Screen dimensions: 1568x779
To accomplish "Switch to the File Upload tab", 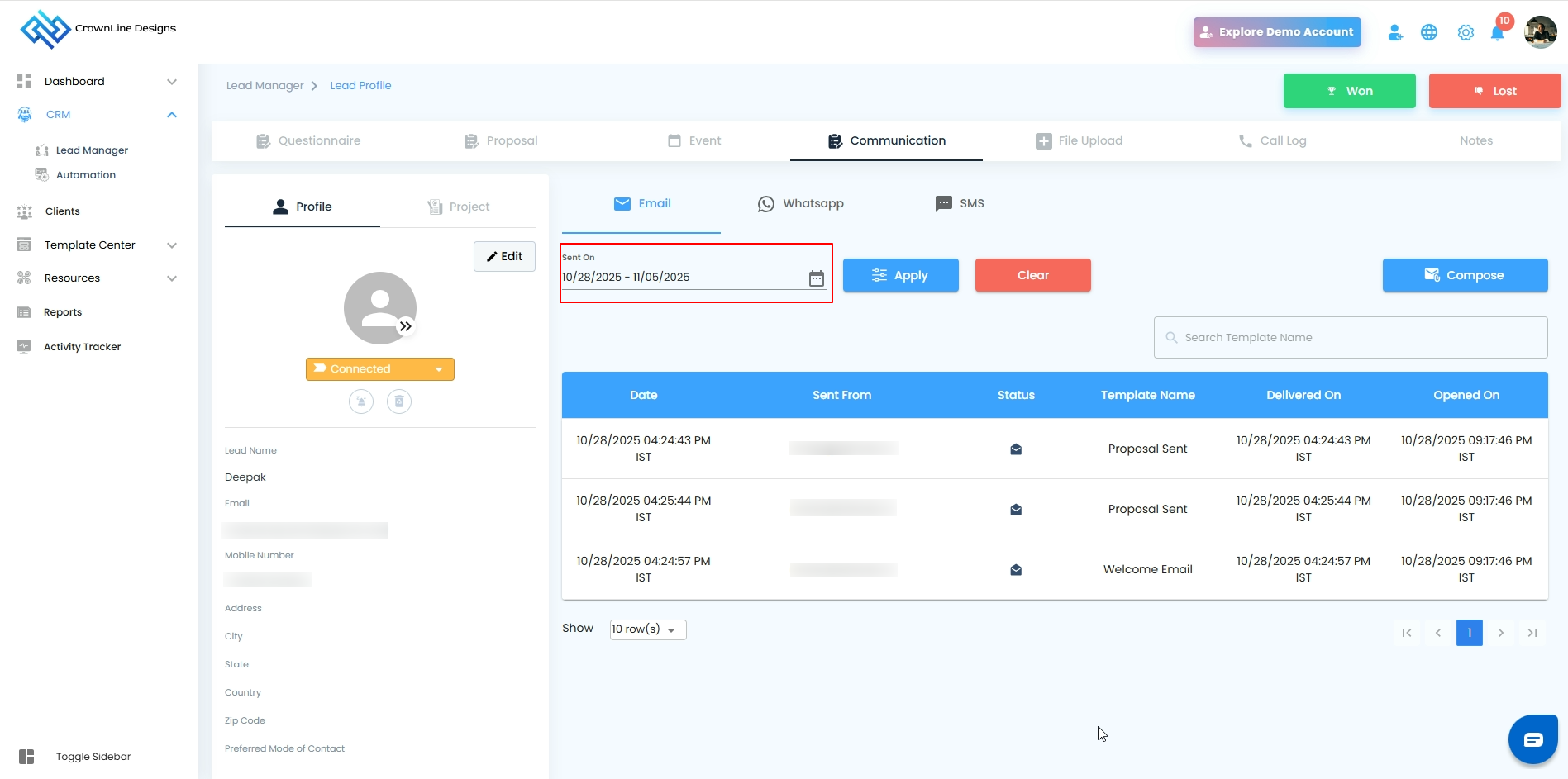I will [1079, 141].
